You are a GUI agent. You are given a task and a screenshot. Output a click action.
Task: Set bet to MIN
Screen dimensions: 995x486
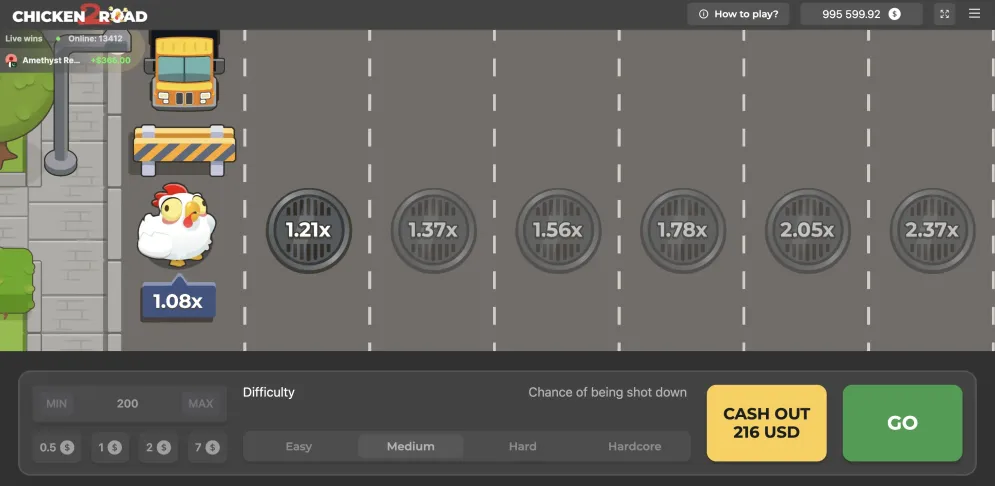[56, 404]
